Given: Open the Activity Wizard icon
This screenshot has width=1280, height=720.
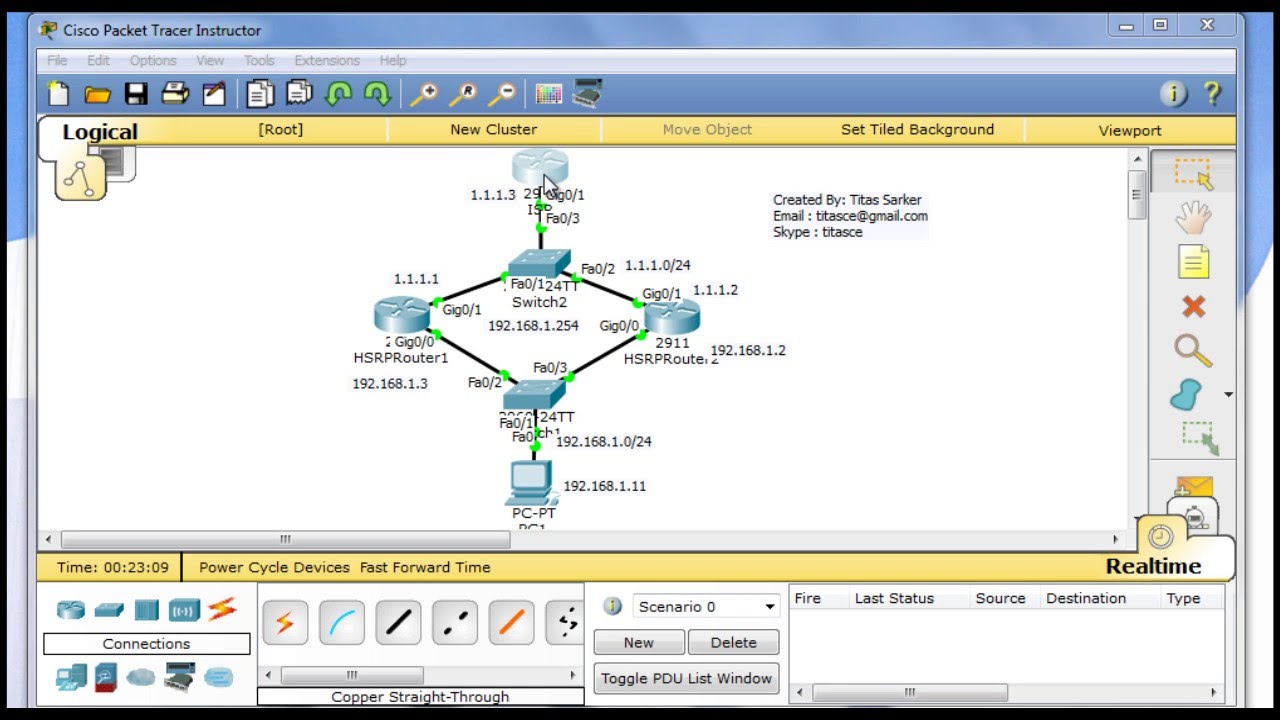Looking at the screenshot, I should tap(214, 94).
